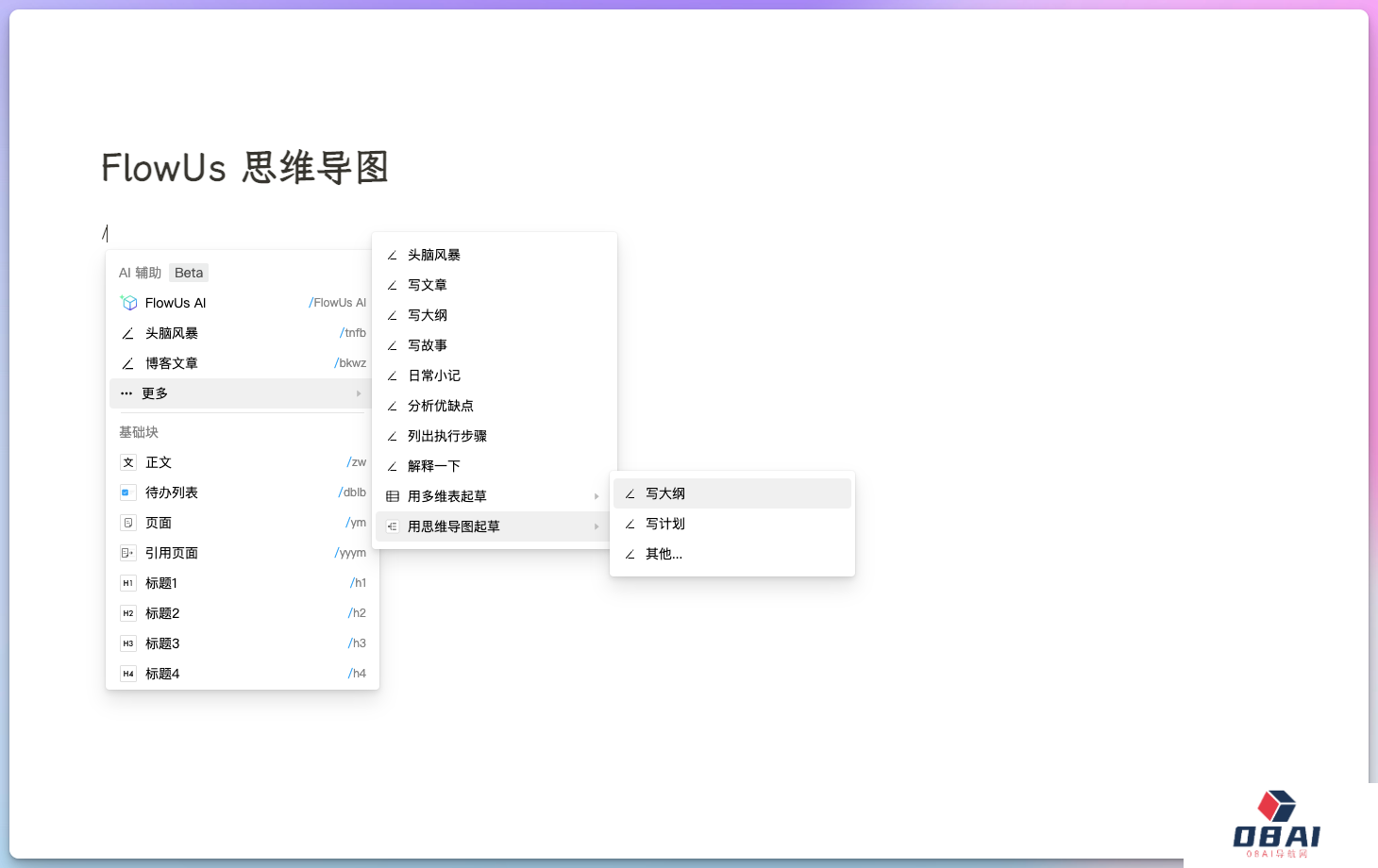This screenshot has width=1378, height=868.
Task: Click the /h4 shortcut text
Action: click(357, 674)
